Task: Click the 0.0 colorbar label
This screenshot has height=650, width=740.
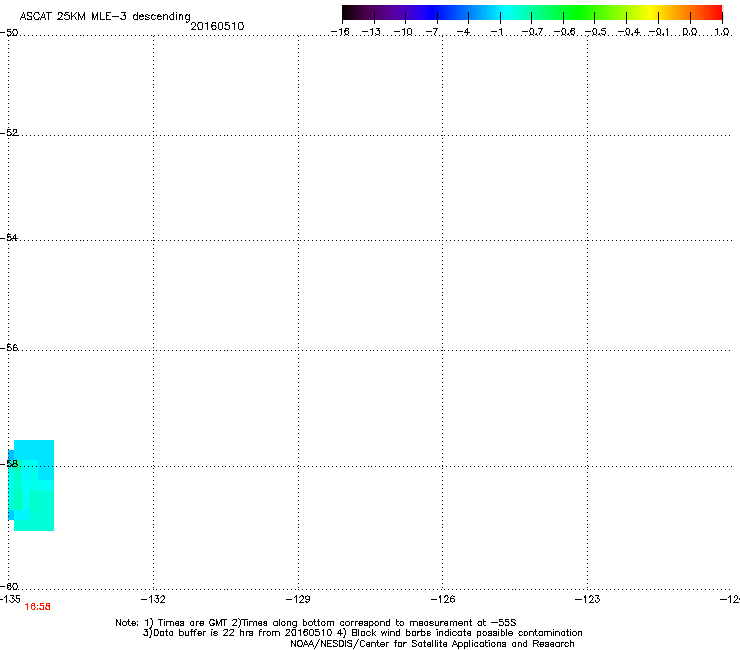Action: 690,32
